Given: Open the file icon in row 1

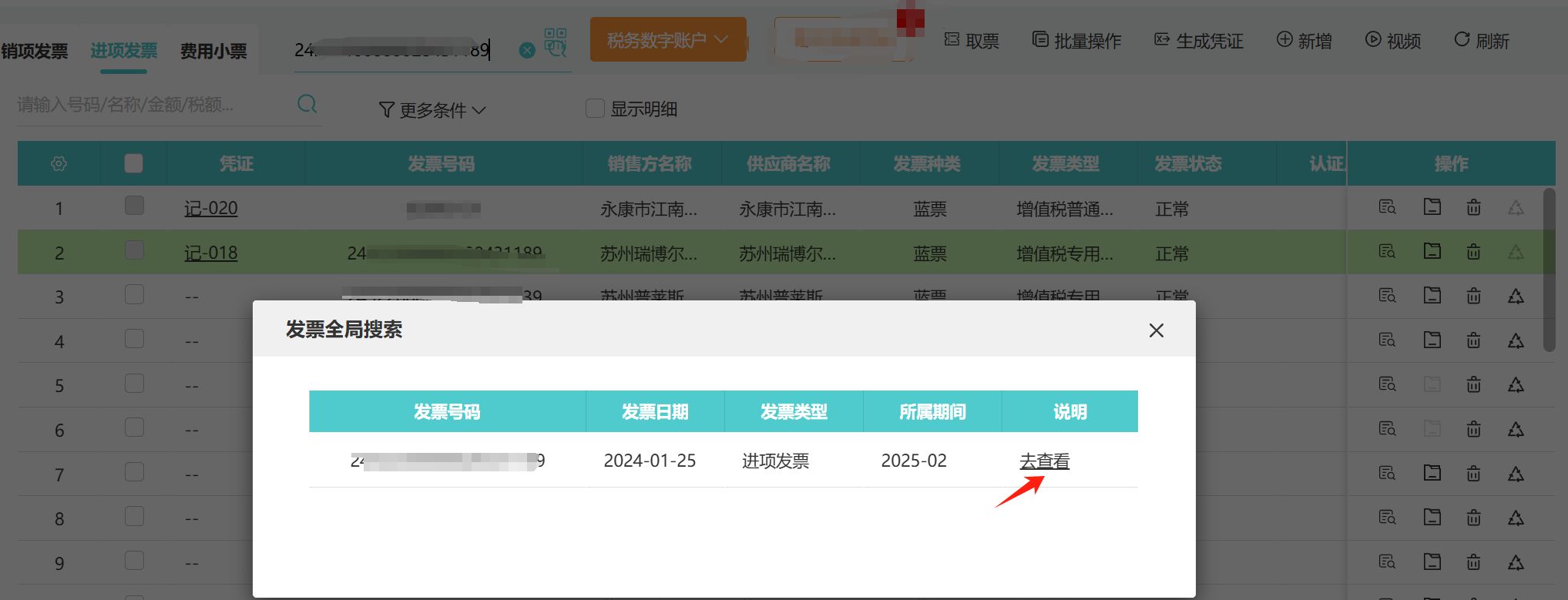Looking at the screenshot, I should coord(1432,206).
